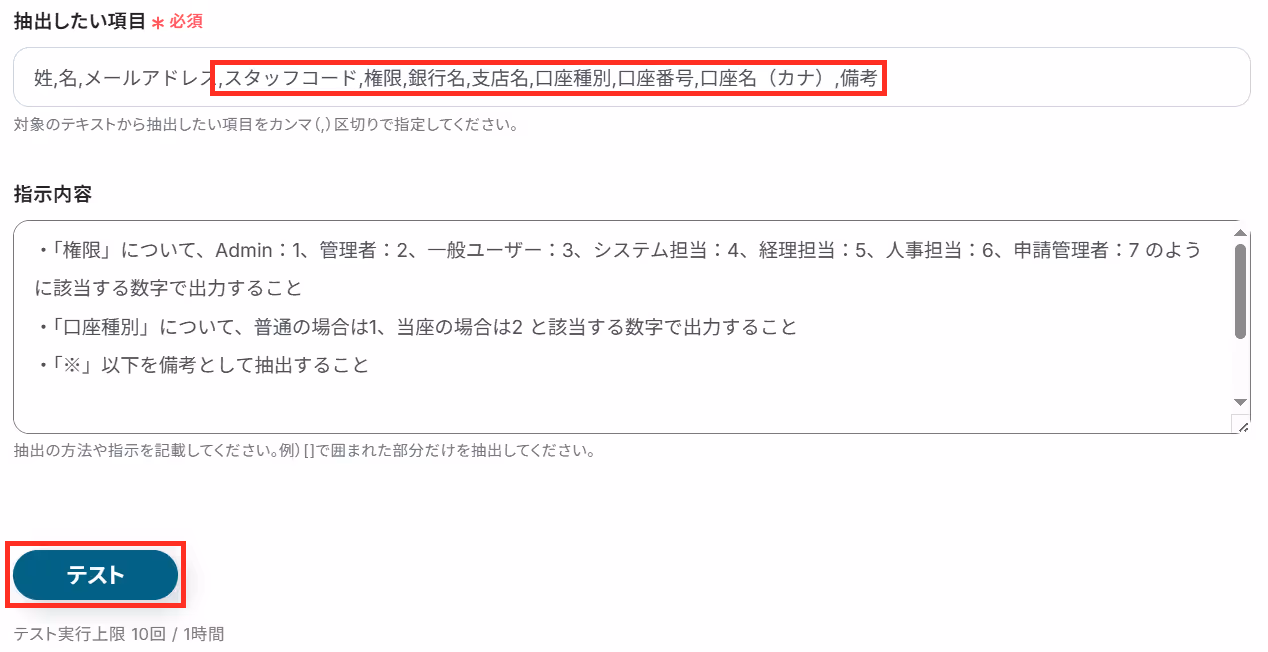Click the text area's vertical scrollbar thumb

point(1241,292)
